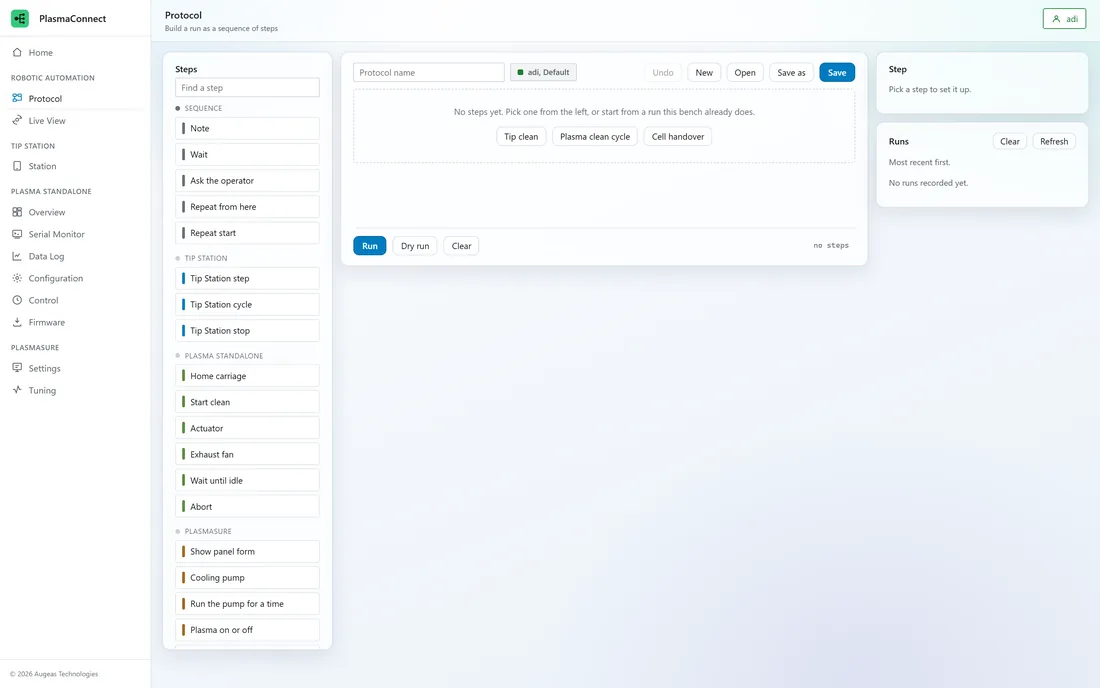The image size is (1100, 688).
Task: Add the Repeat from here step
Action: [x=247, y=207]
